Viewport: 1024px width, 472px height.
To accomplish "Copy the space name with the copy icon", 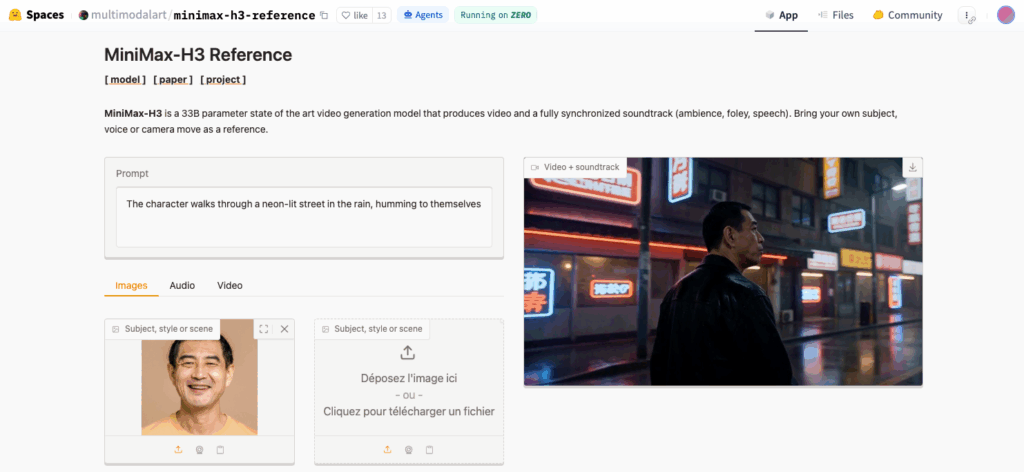I will (324, 15).
